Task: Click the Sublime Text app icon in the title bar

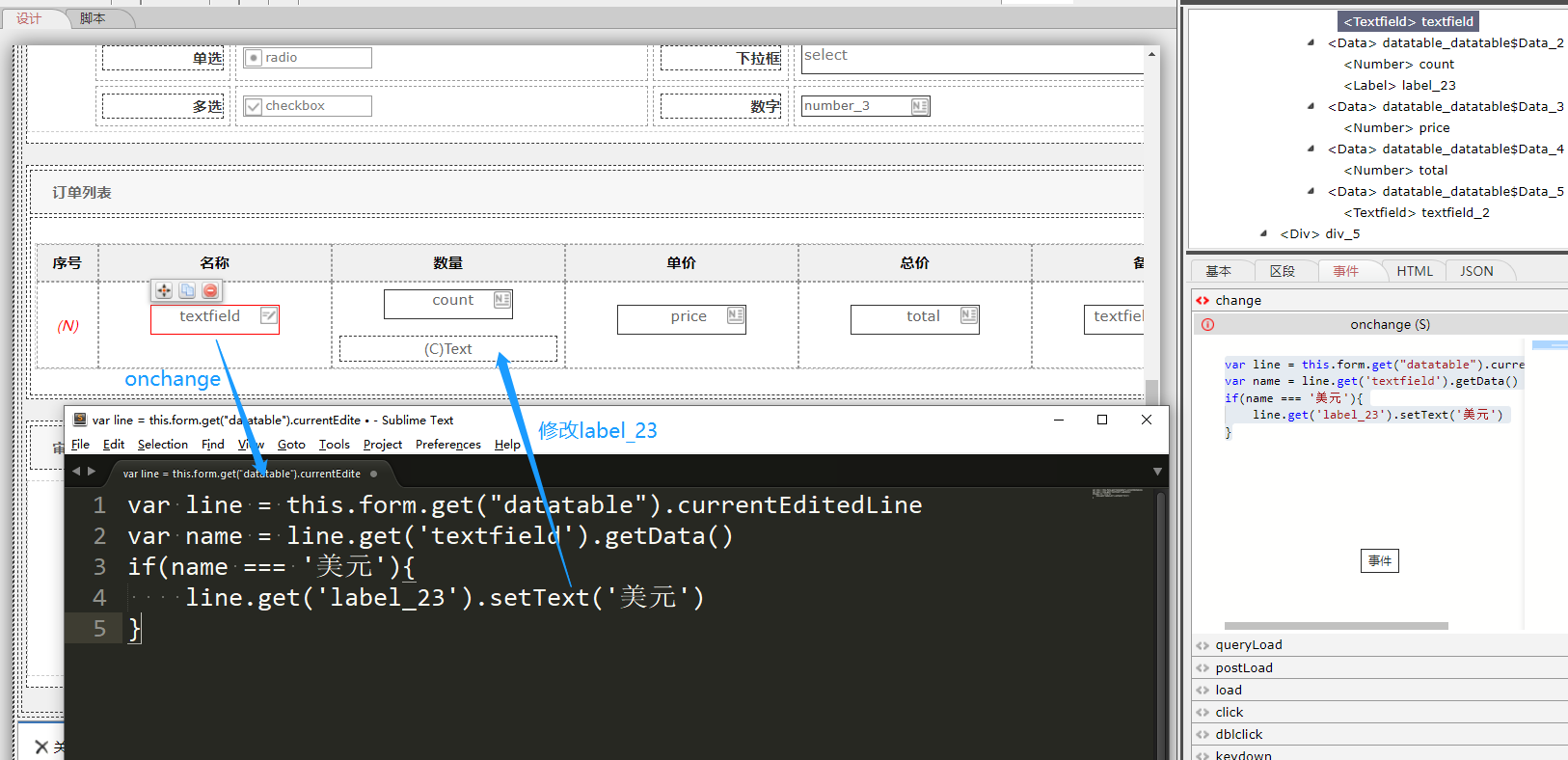Action: [80, 420]
